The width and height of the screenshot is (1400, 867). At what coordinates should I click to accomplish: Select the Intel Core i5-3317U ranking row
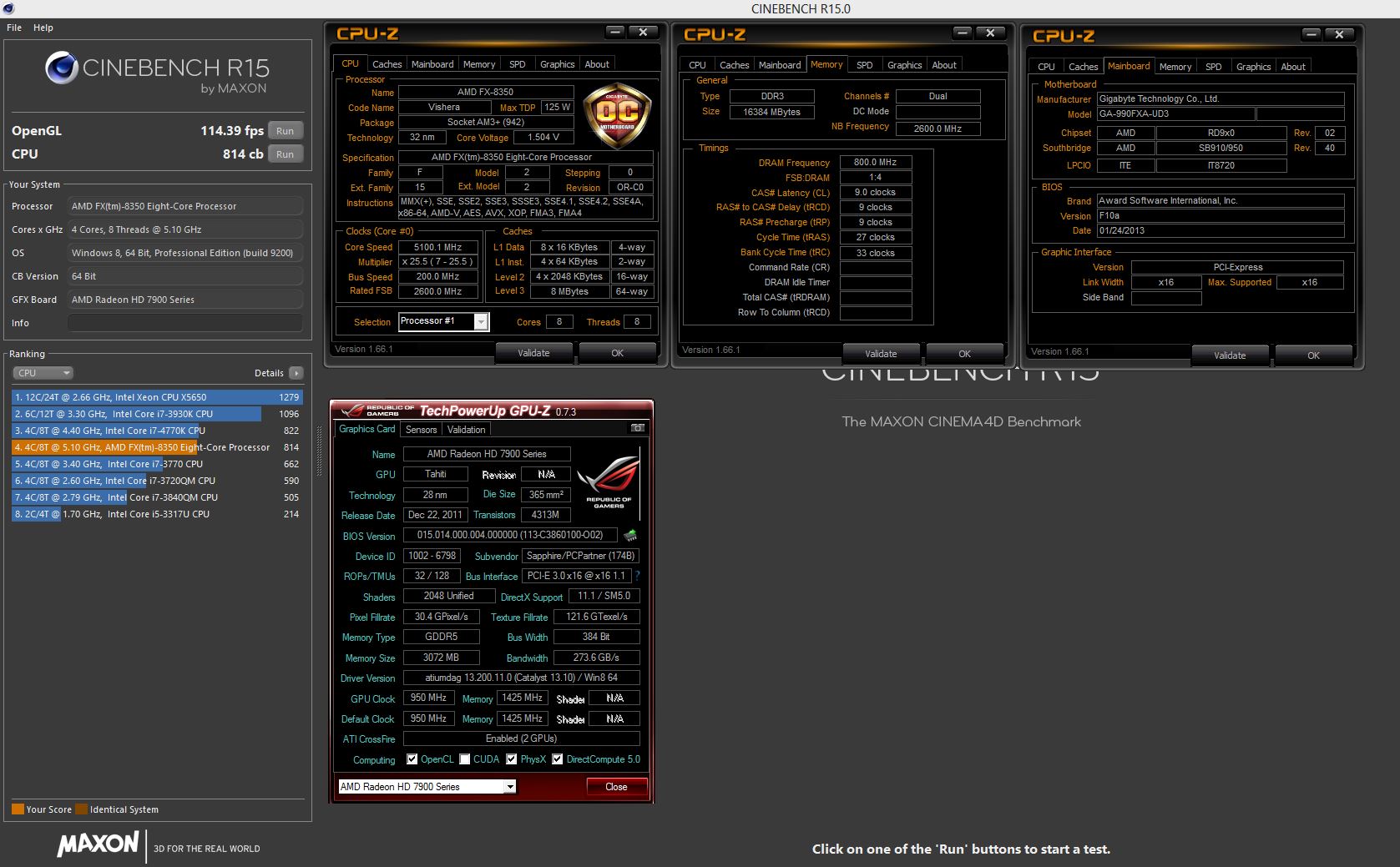(x=157, y=514)
